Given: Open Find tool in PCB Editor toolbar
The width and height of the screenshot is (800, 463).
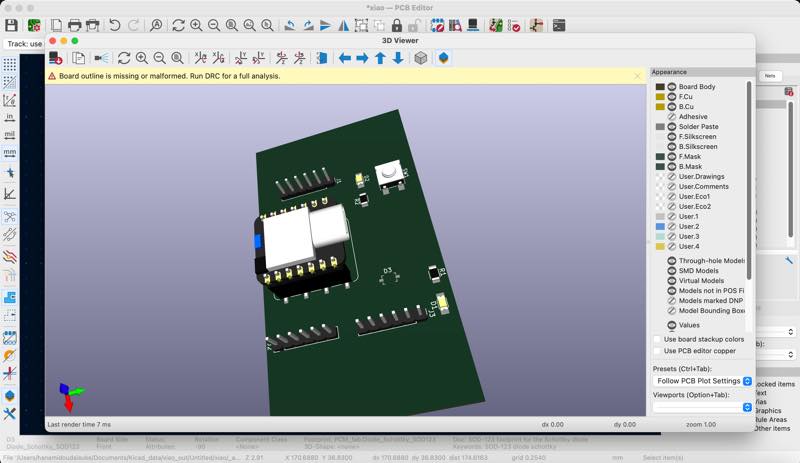Looking at the screenshot, I should point(156,25).
